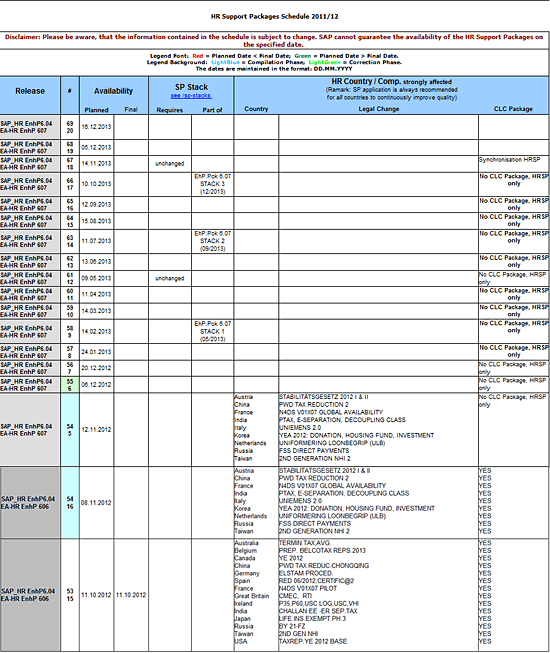Click the Availability column header
The height and width of the screenshot is (653, 550).
click(x=113, y=91)
